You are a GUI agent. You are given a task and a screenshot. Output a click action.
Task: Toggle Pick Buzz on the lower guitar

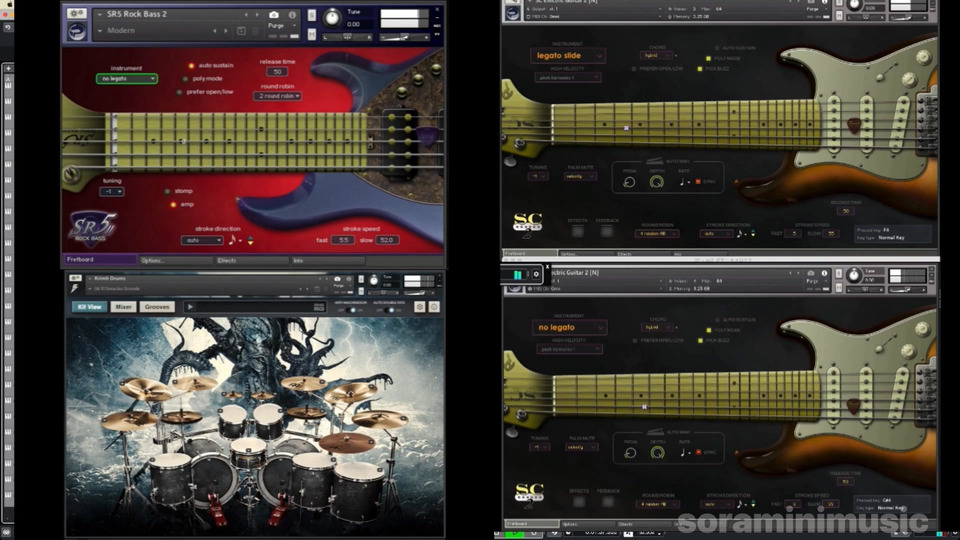[x=700, y=340]
